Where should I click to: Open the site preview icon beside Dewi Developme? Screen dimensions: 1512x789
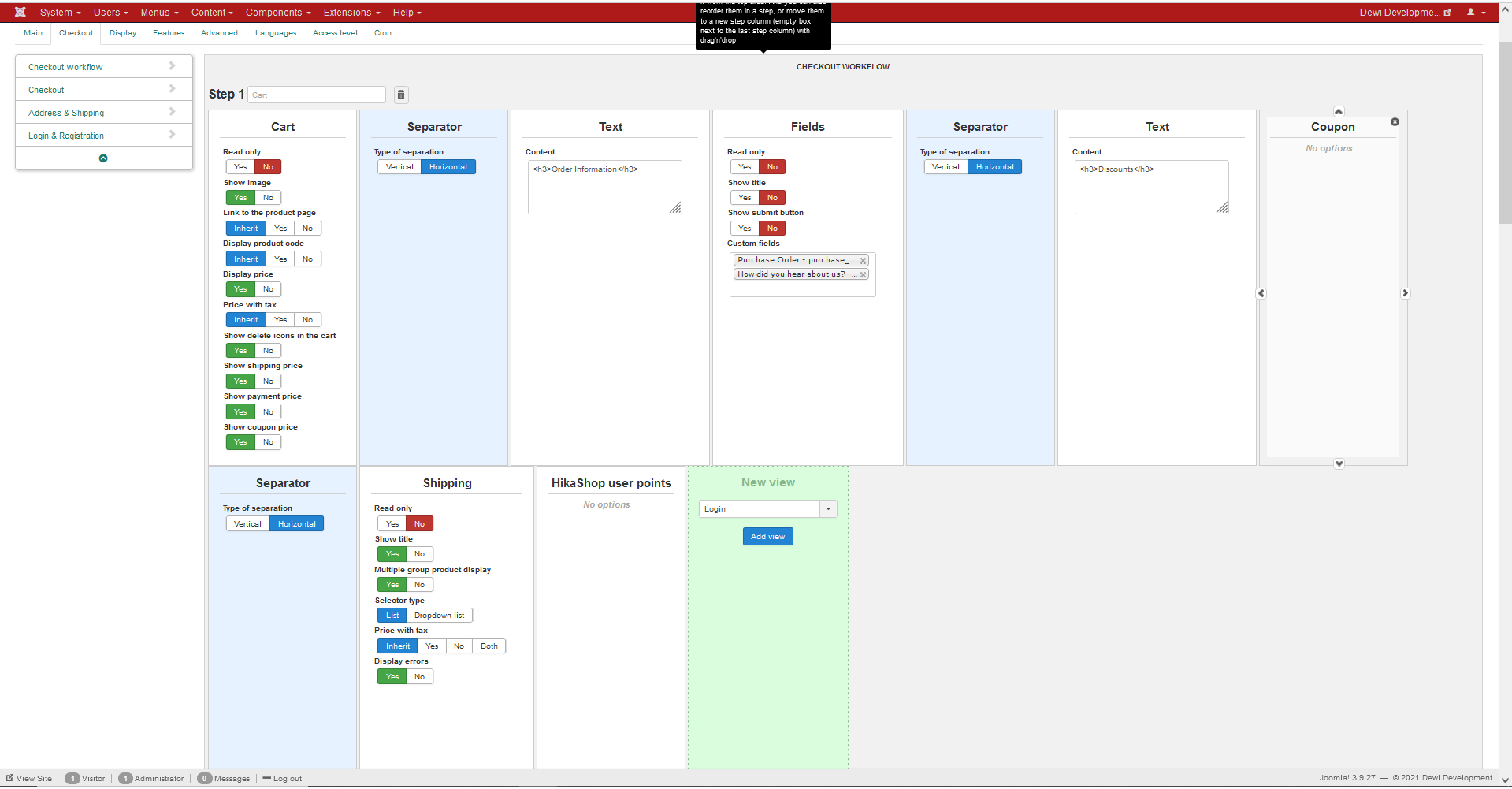(x=1447, y=13)
